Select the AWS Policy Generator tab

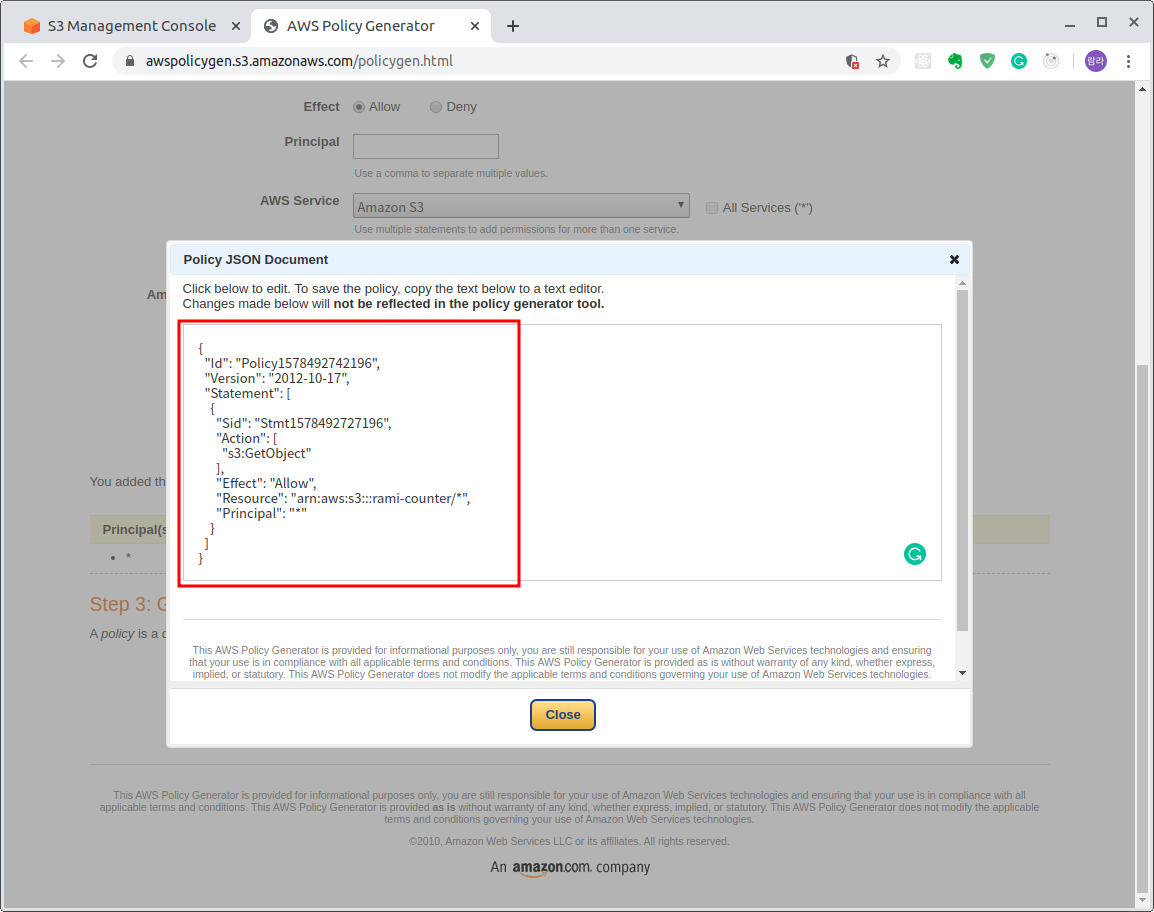coord(360,26)
